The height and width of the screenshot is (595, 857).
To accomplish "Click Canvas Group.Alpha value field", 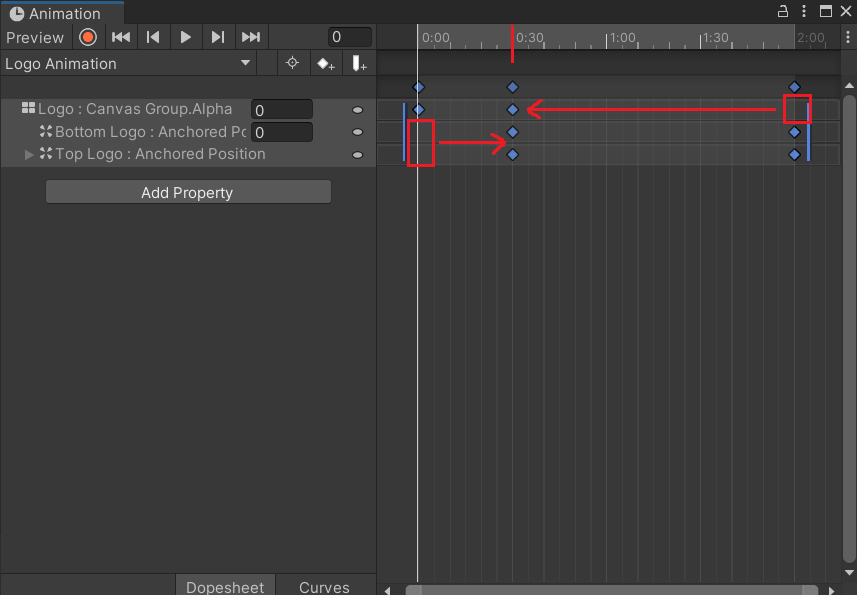I will [282, 110].
